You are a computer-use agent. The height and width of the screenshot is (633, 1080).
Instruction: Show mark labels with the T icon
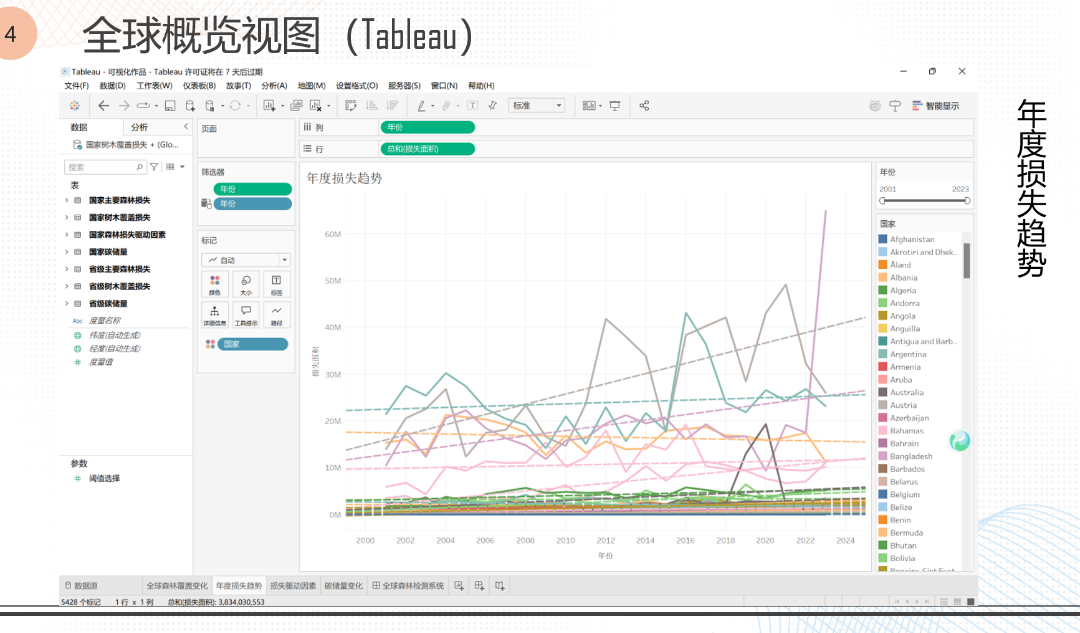tap(472, 105)
